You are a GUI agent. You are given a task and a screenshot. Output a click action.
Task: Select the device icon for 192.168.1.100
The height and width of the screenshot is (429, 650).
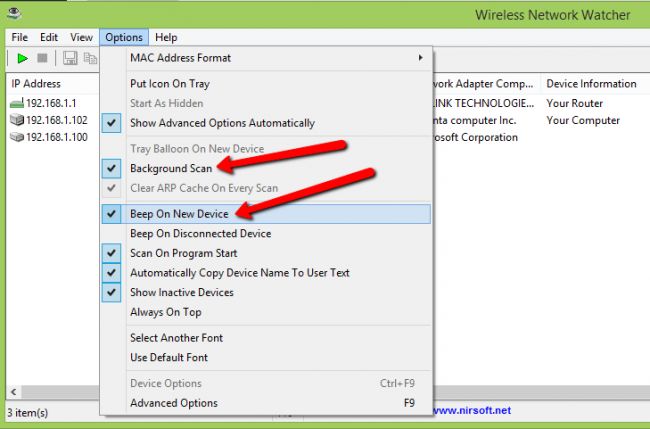[17, 137]
